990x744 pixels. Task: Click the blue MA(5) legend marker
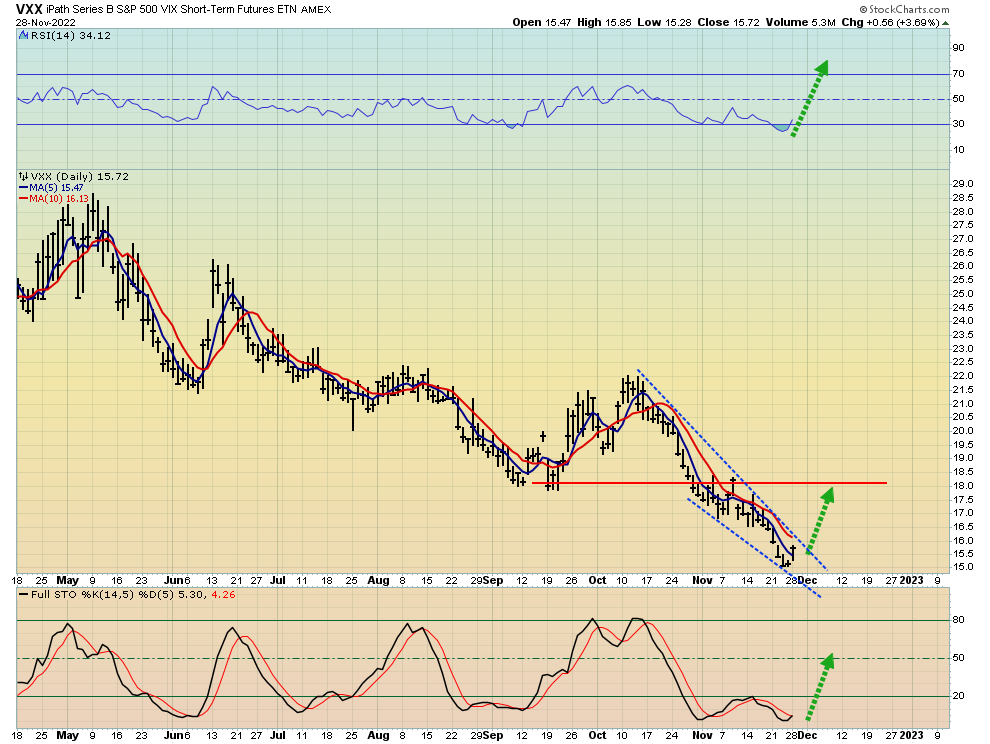[21, 187]
